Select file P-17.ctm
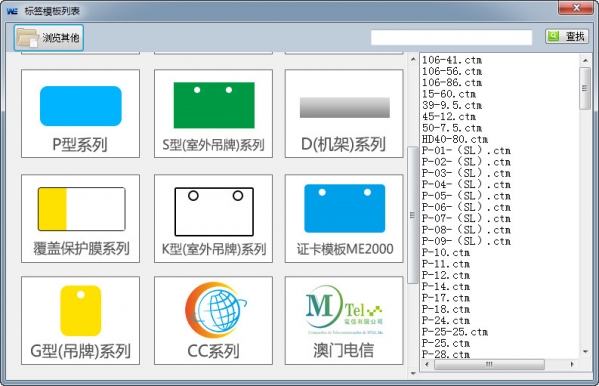Viewport: 599px width, 386px height. pos(446,298)
